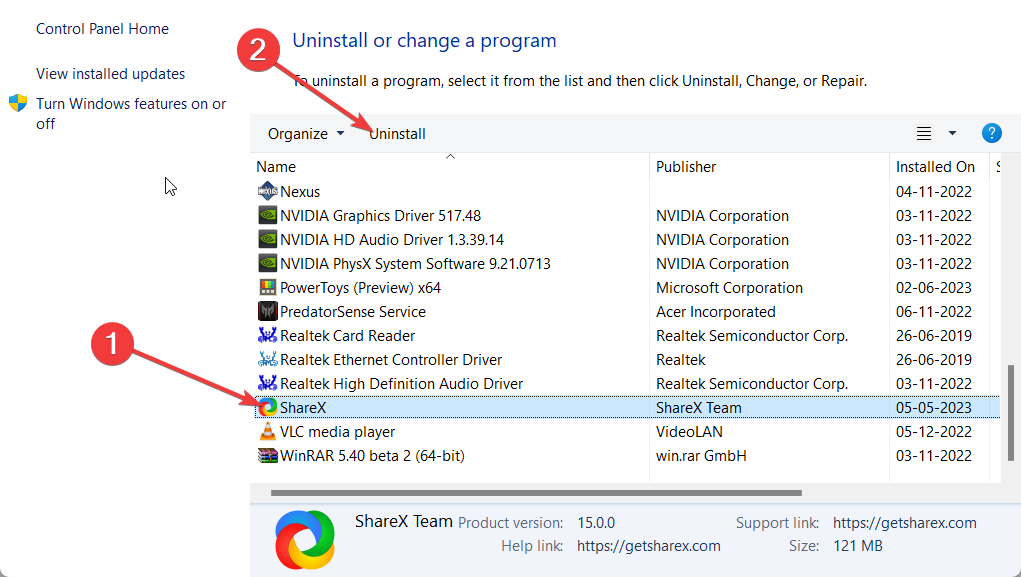Click the horizontal scrollbar thumb
This screenshot has height=577, width=1021.
[x=536, y=493]
